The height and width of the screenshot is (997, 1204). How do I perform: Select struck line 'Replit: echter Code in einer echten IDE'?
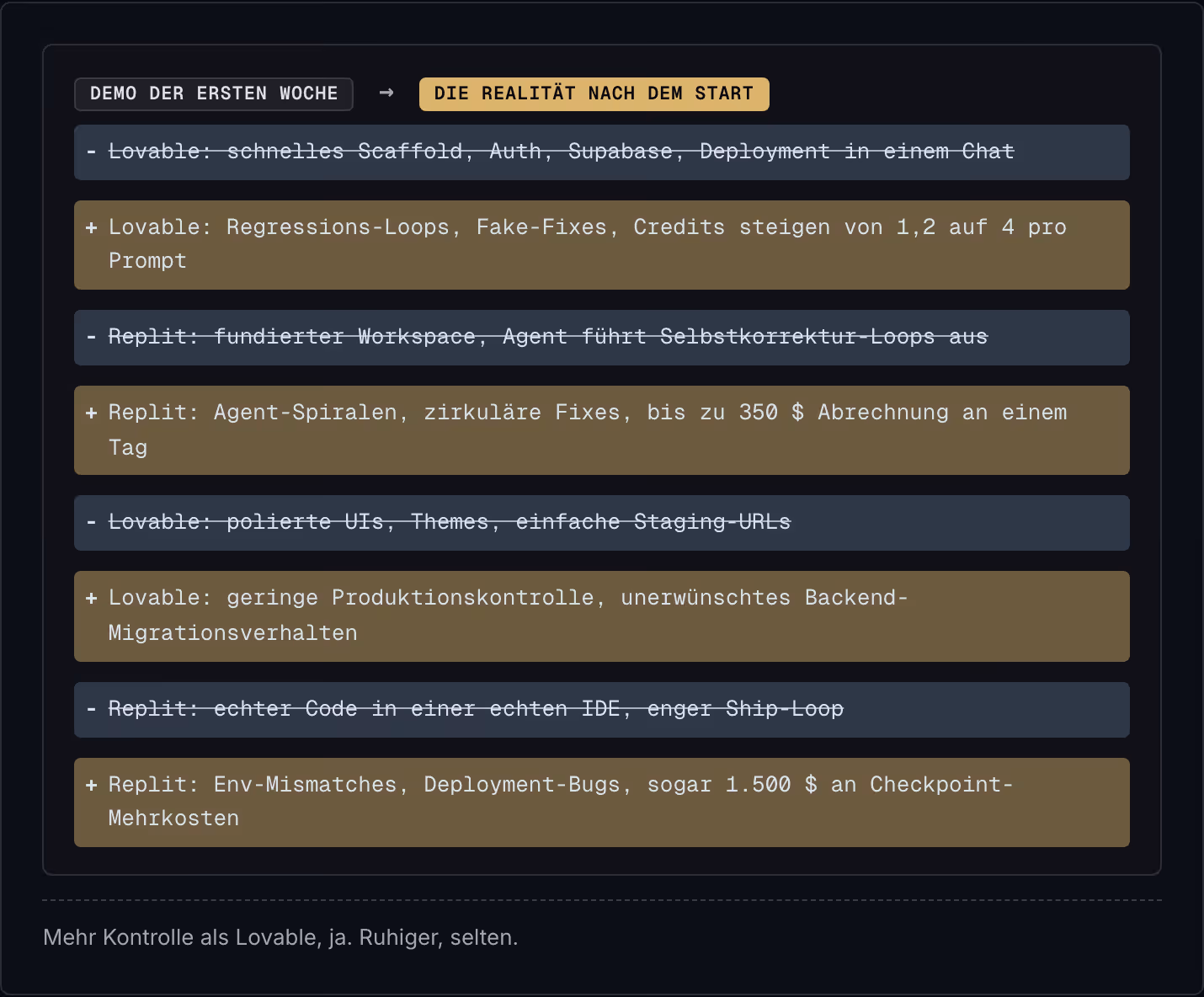click(602, 710)
